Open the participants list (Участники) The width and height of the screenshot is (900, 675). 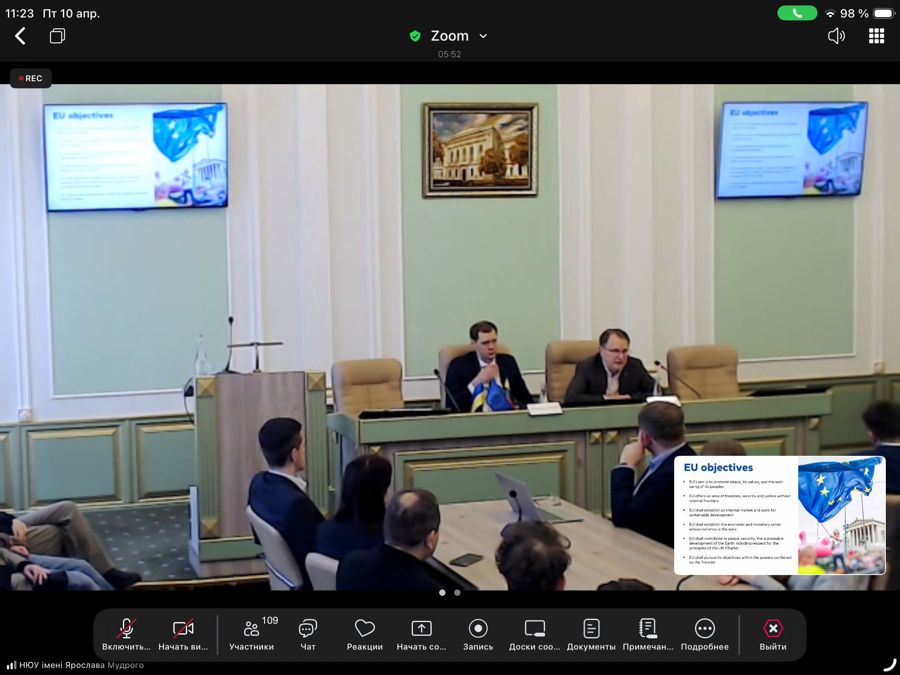pos(252,629)
